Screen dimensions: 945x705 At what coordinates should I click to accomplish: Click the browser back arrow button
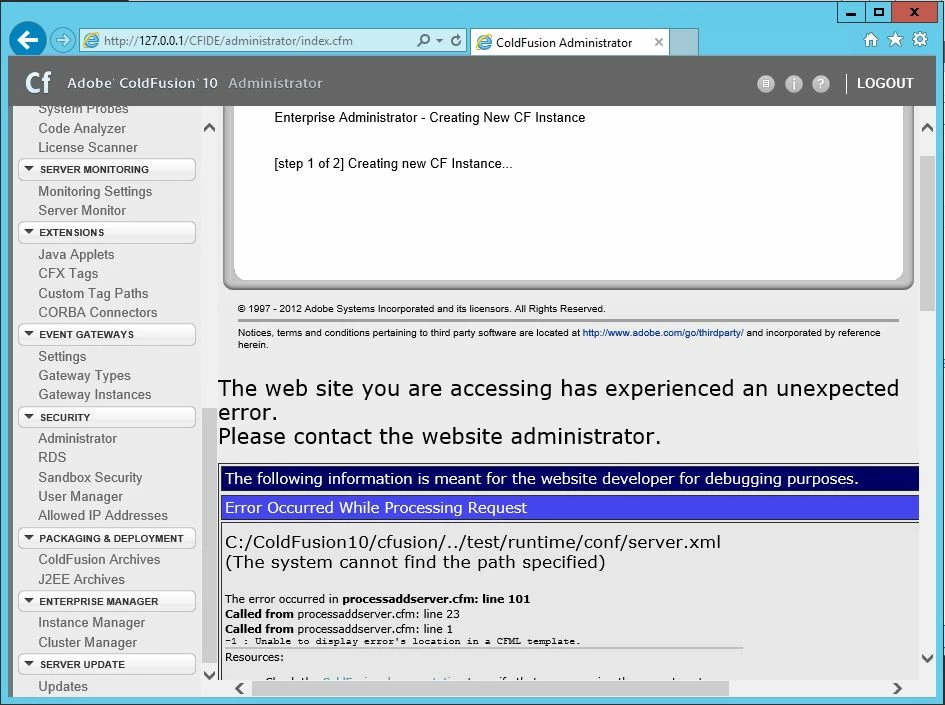tap(28, 40)
